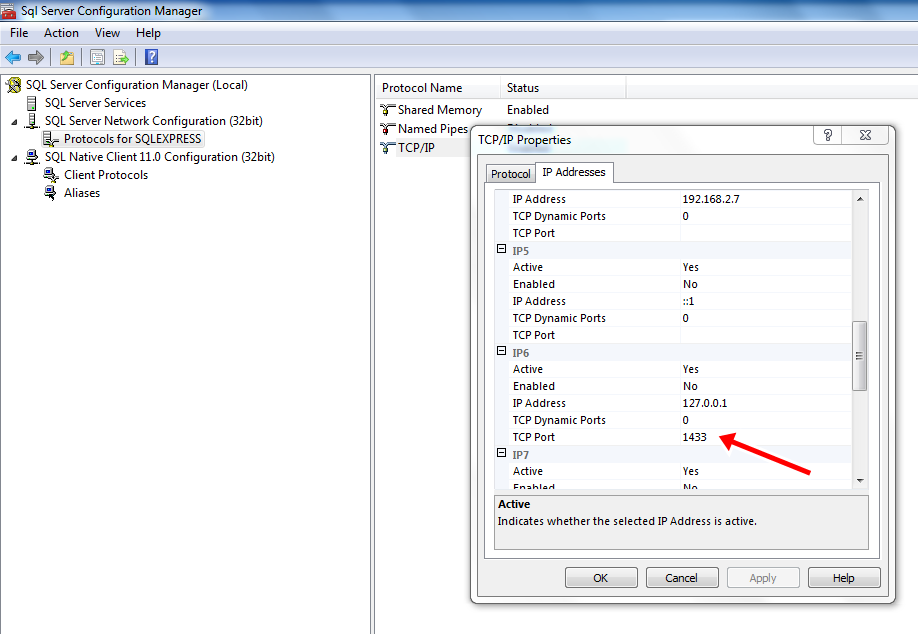Click the Status column header
The height and width of the screenshot is (634, 918).
pos(563,88)
